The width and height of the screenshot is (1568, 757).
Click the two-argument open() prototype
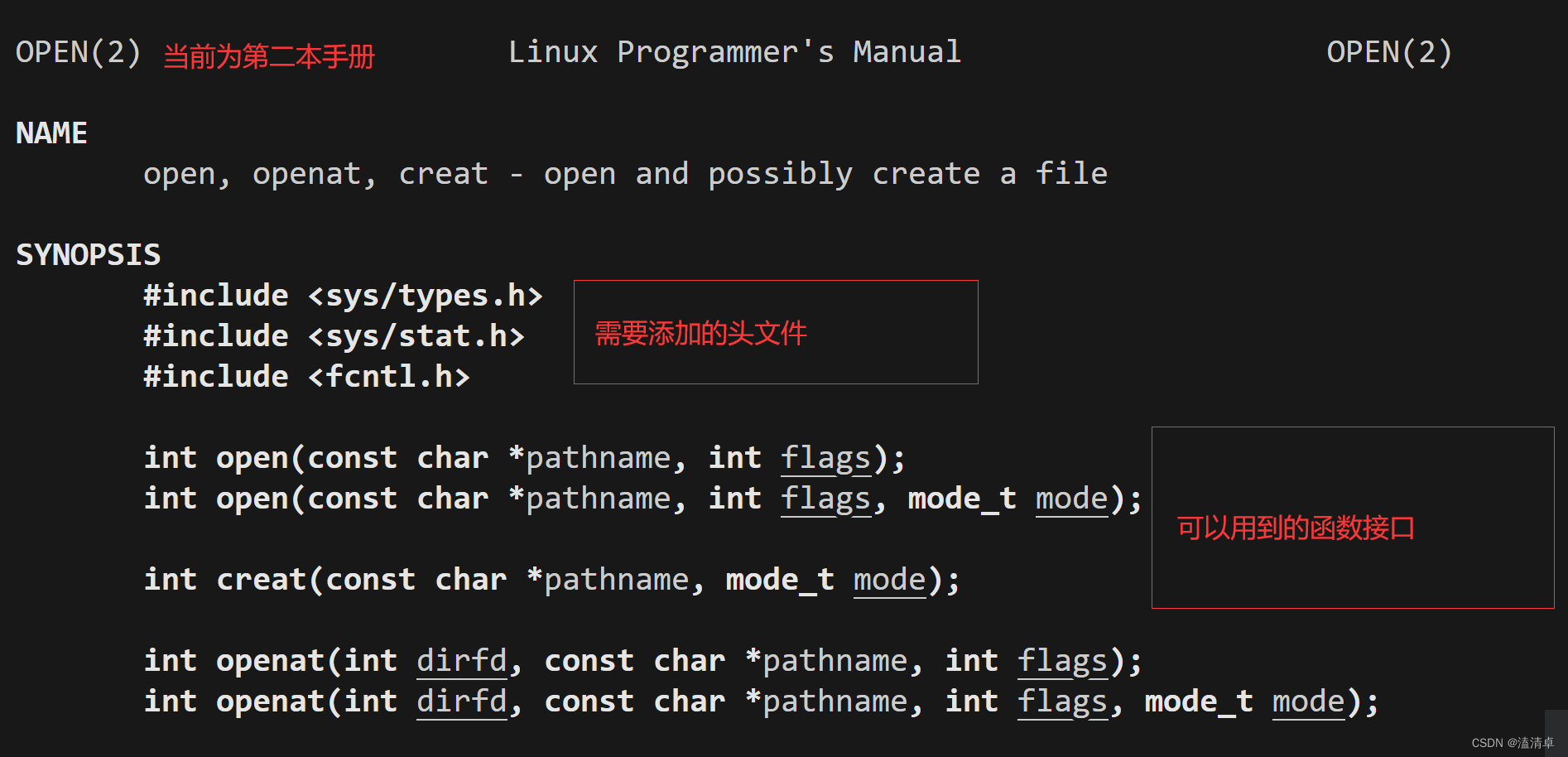[x=525, y=459]
